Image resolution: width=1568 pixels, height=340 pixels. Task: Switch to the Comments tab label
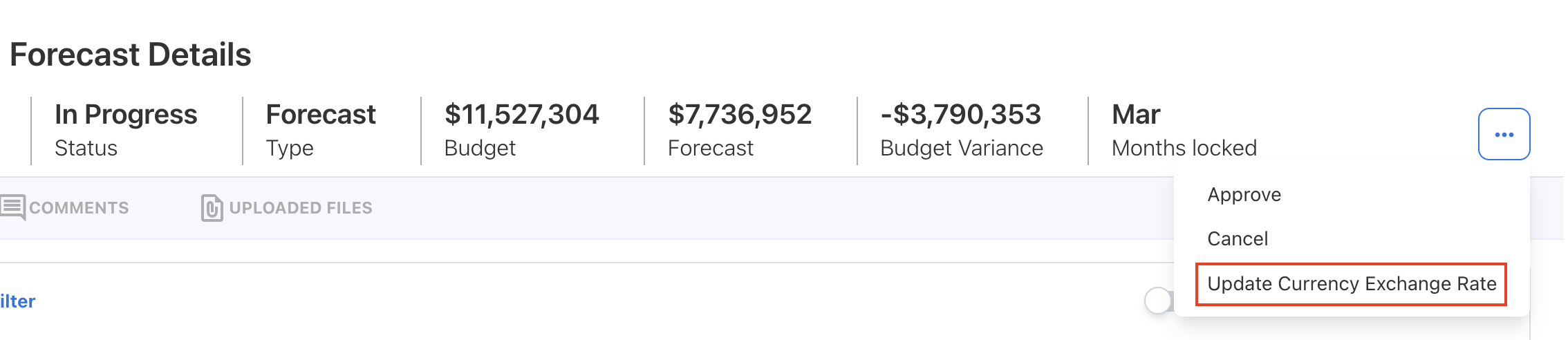click(x=79, y=208)
